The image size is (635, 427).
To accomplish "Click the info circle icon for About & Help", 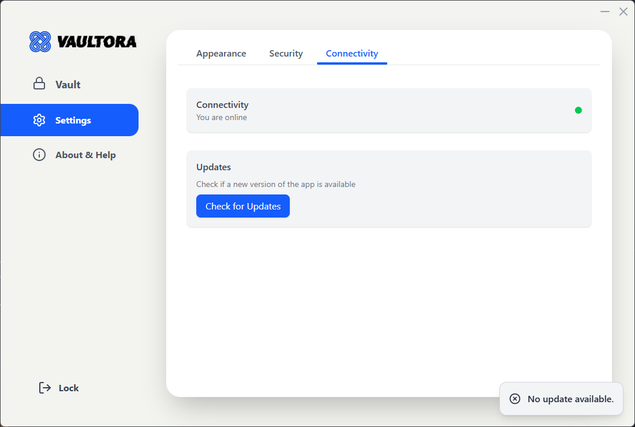I will click(x=39, y=155).
